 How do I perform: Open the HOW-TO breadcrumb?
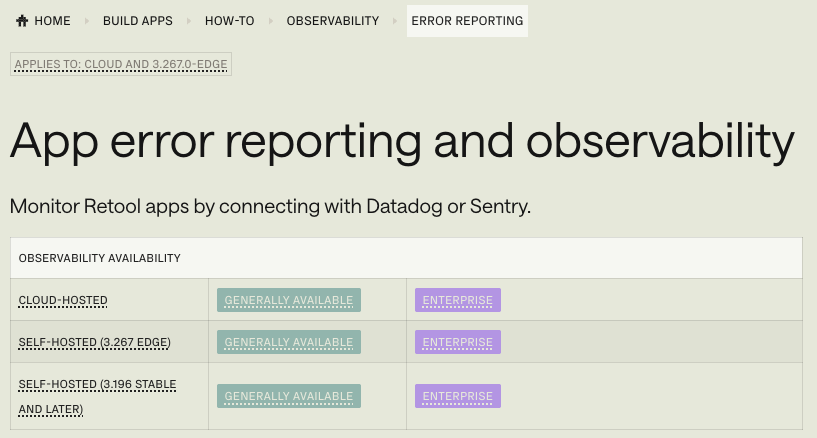click(229, 21)
